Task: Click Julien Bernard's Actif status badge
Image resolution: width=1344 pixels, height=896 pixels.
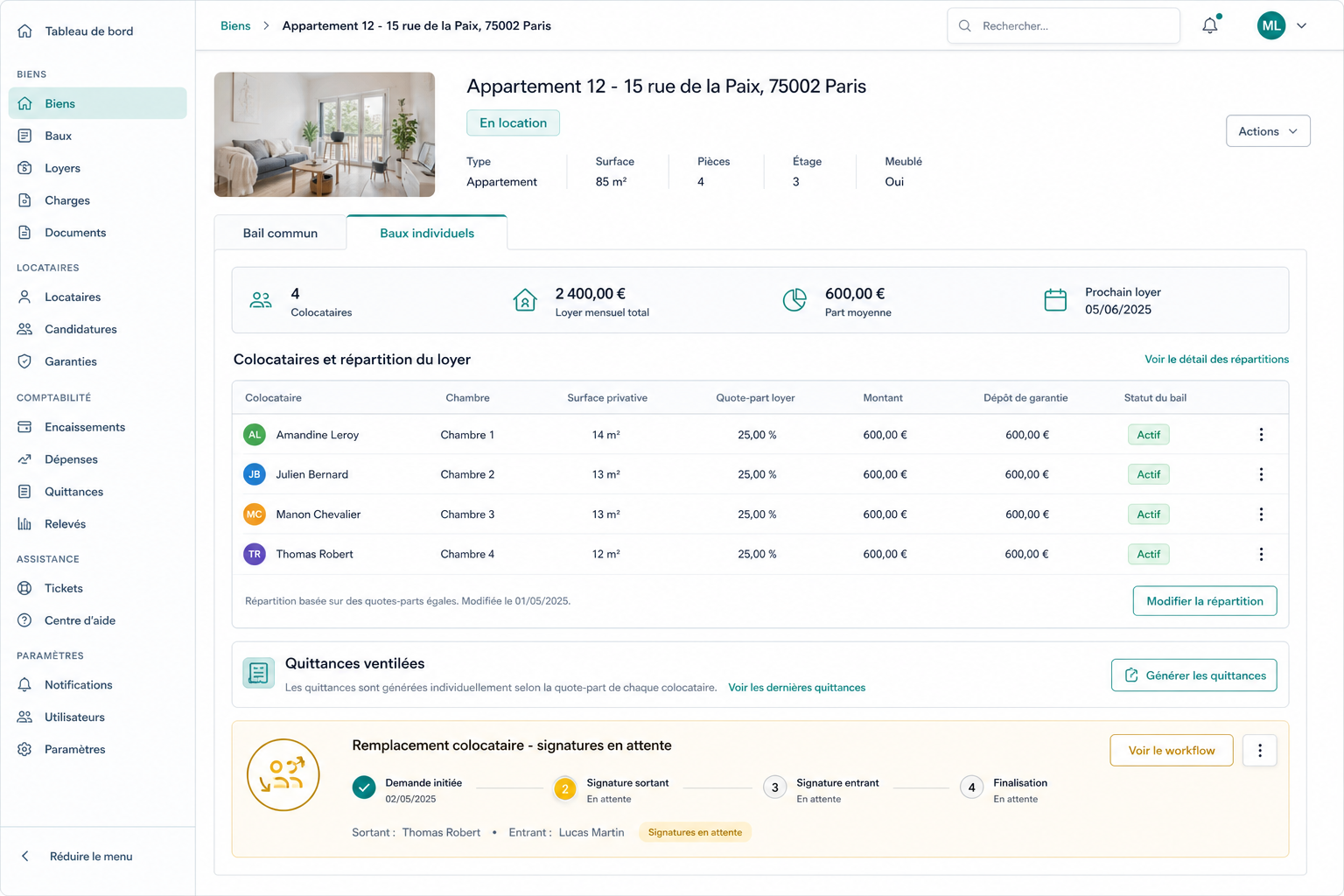Action: pos(1149,474)
